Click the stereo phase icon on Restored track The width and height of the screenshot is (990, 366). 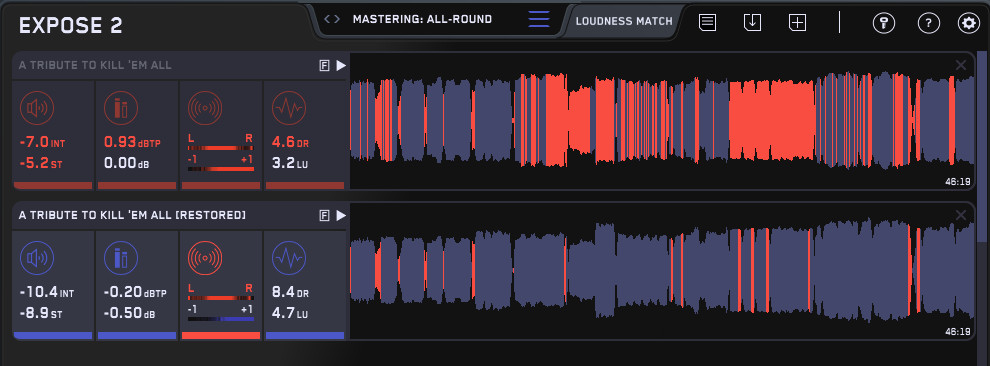coord(205,258)
